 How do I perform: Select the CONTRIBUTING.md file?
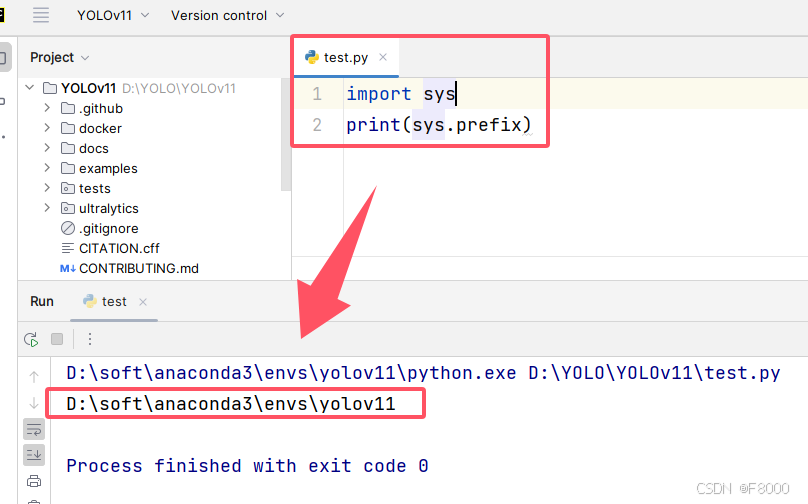coord(139,268)
